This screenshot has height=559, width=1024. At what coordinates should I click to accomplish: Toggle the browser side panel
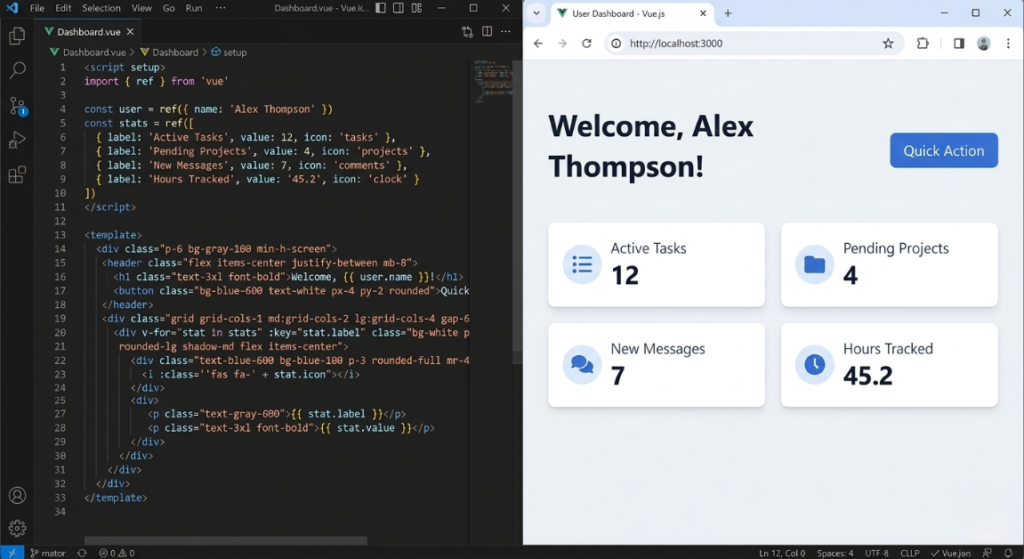coord(958,43)
